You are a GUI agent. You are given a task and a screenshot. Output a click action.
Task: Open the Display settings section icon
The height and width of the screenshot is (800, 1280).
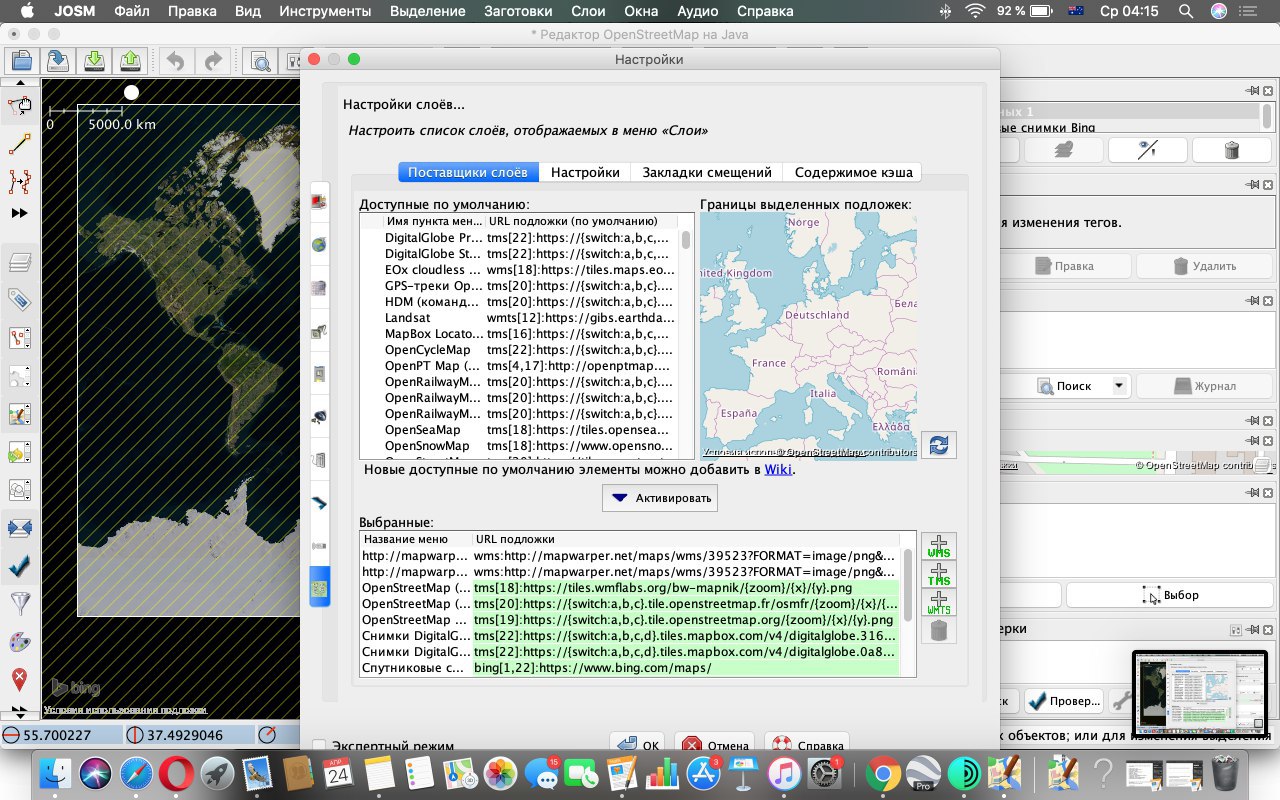tap(319, 200)
